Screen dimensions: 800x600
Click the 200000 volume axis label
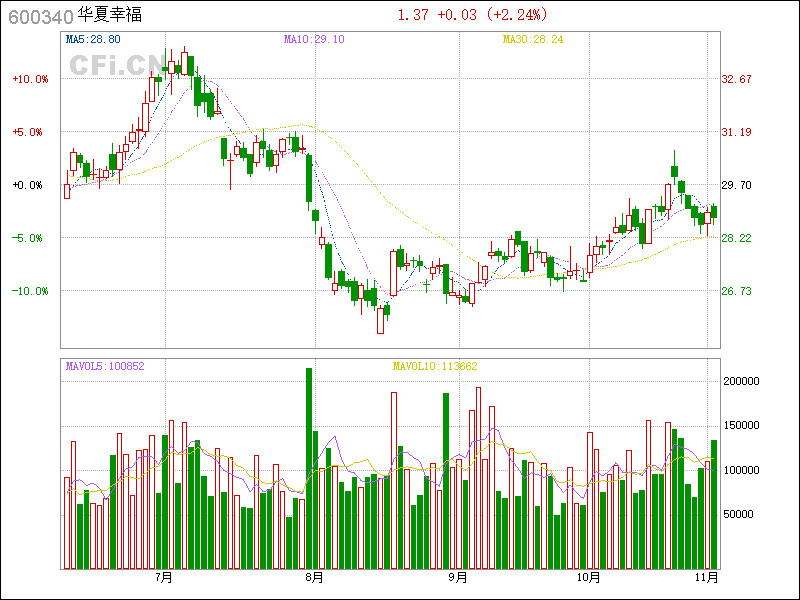coord(744,381)
